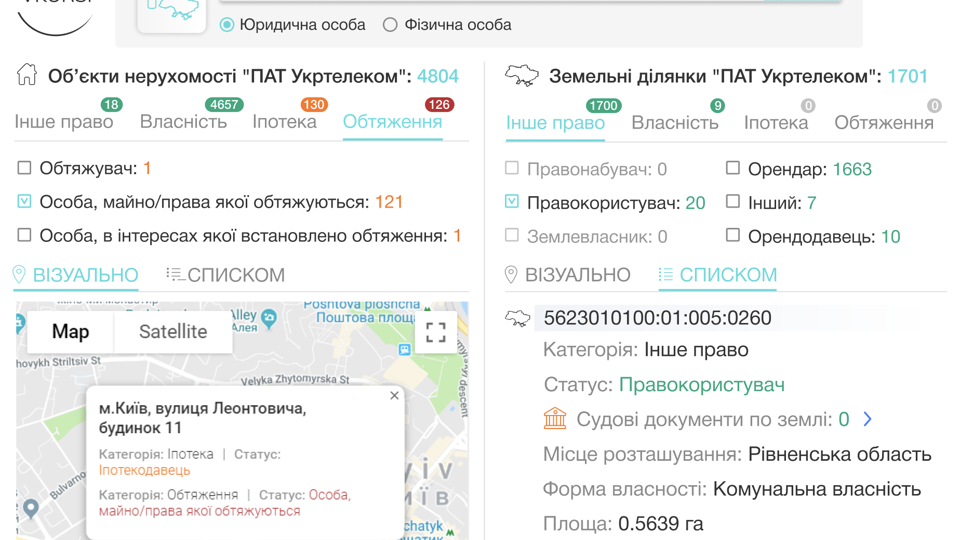The width and height of the screenshot is (960, 540).
Task: Click real estate total count 4804
Action: click(x=438, y=76)
